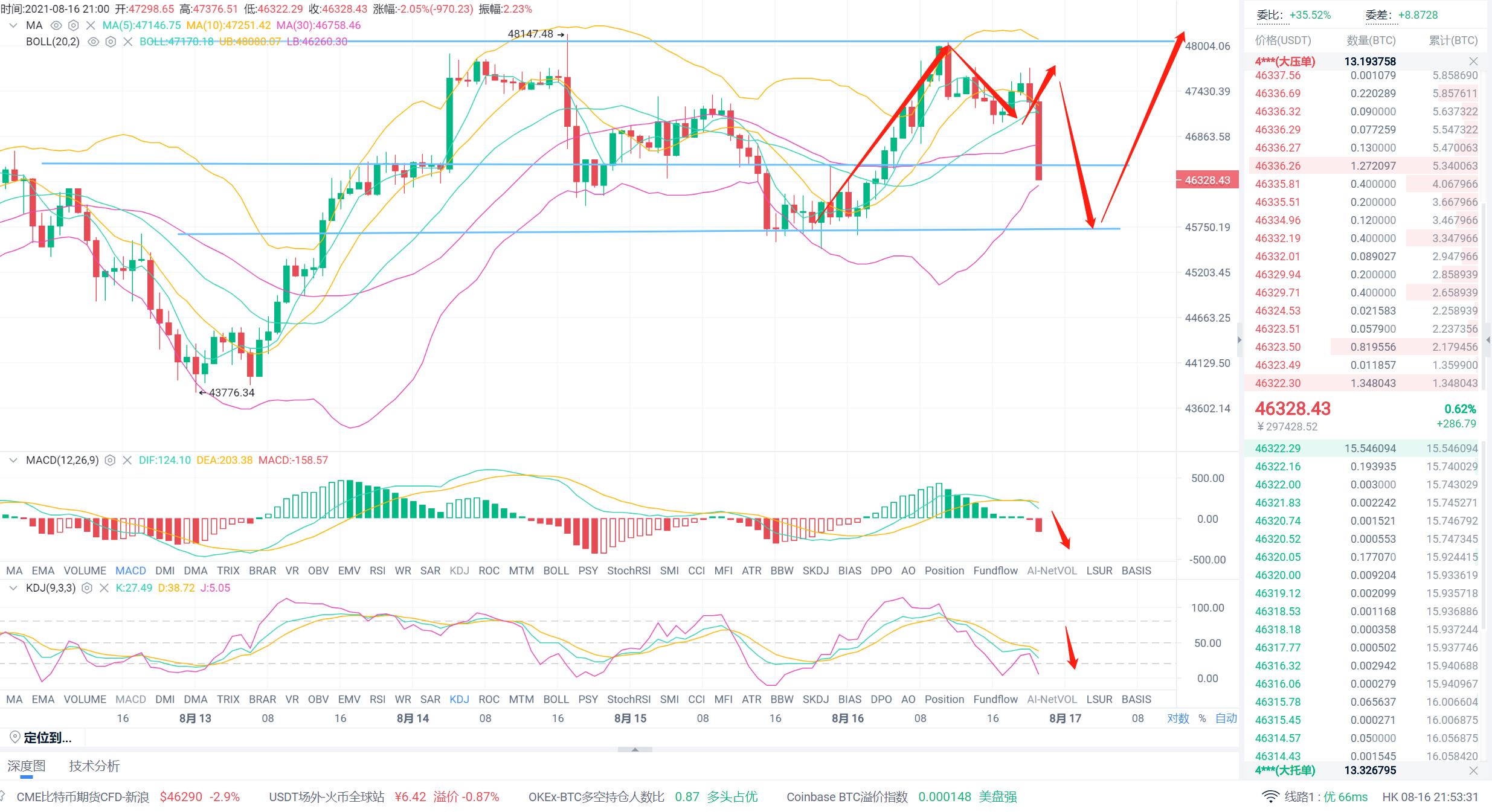Open MA indicator settings hexagon icon
1492x812 pixels.
click(x=73, y=25)
